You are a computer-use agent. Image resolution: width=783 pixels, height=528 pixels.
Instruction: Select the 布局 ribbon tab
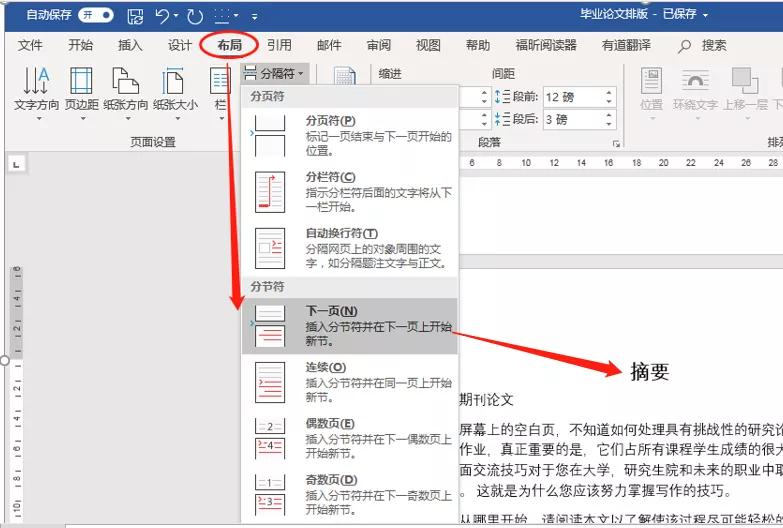click(229, 45)
